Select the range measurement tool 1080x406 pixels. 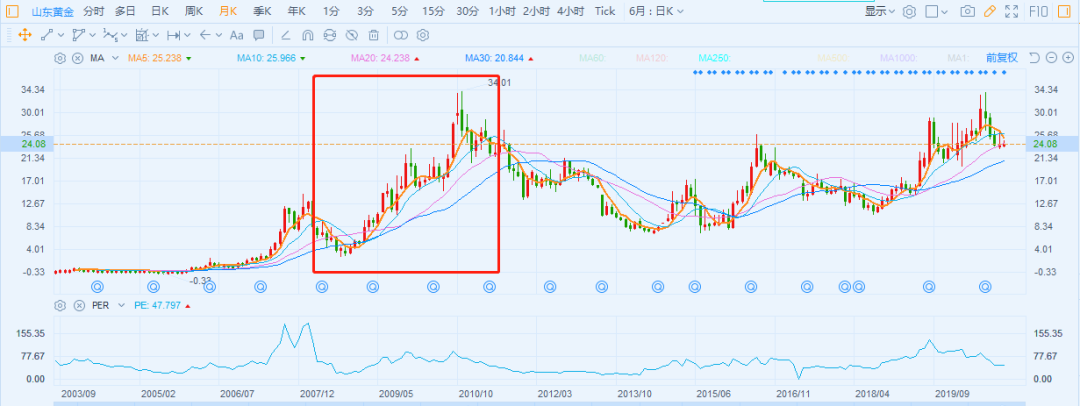(x=173, y=34)
